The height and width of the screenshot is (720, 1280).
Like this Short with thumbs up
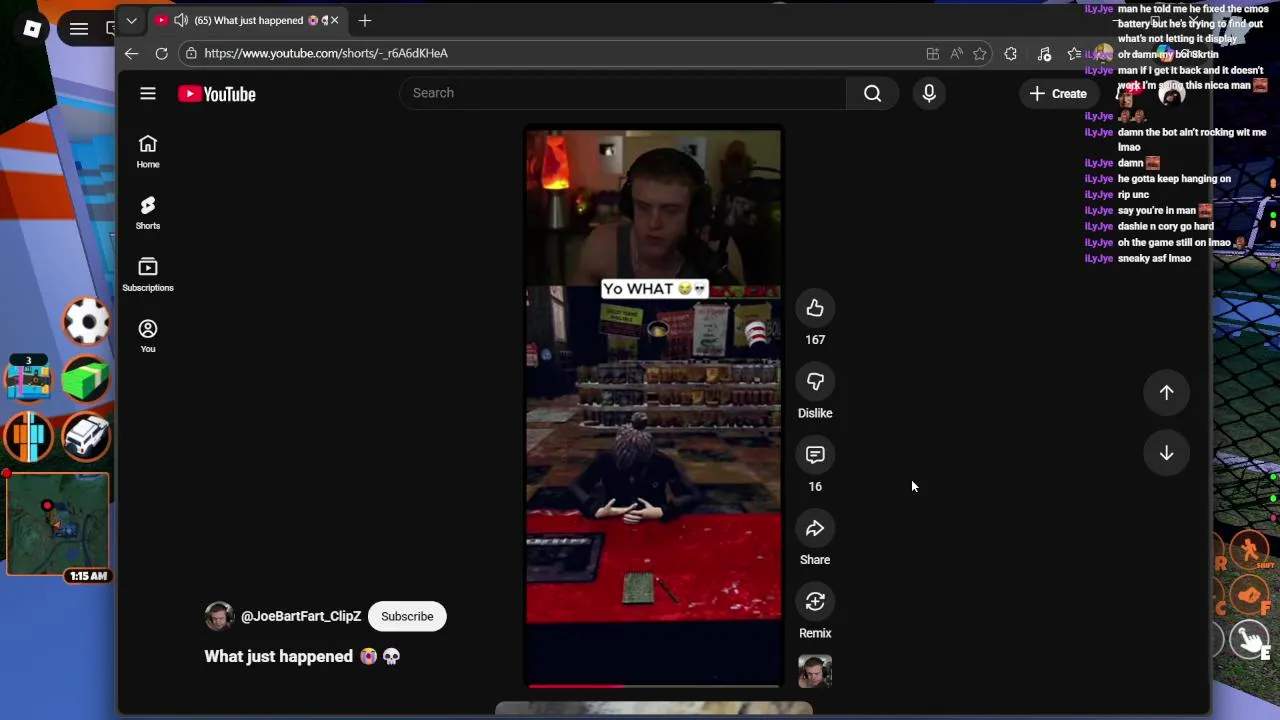click(x=815, y=308)
